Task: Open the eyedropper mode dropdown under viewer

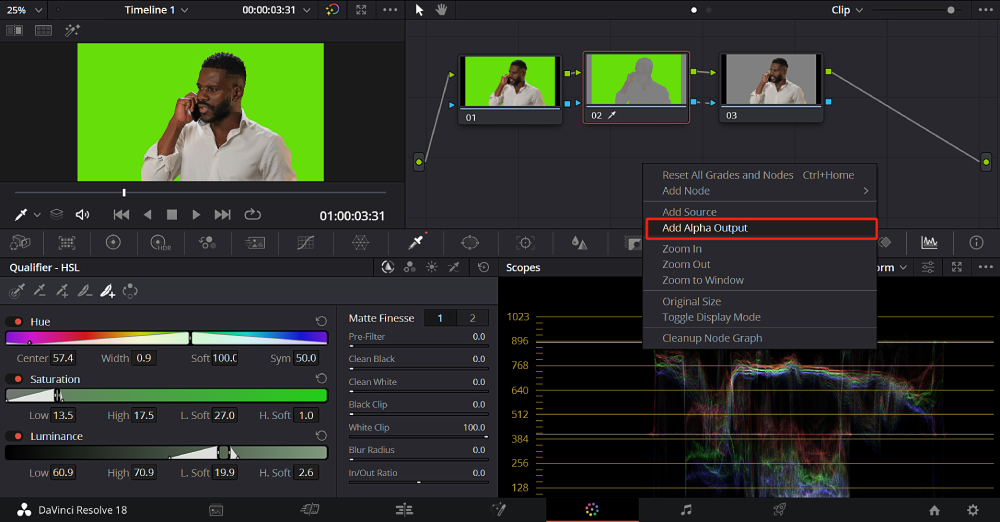Action: (37, 215)
